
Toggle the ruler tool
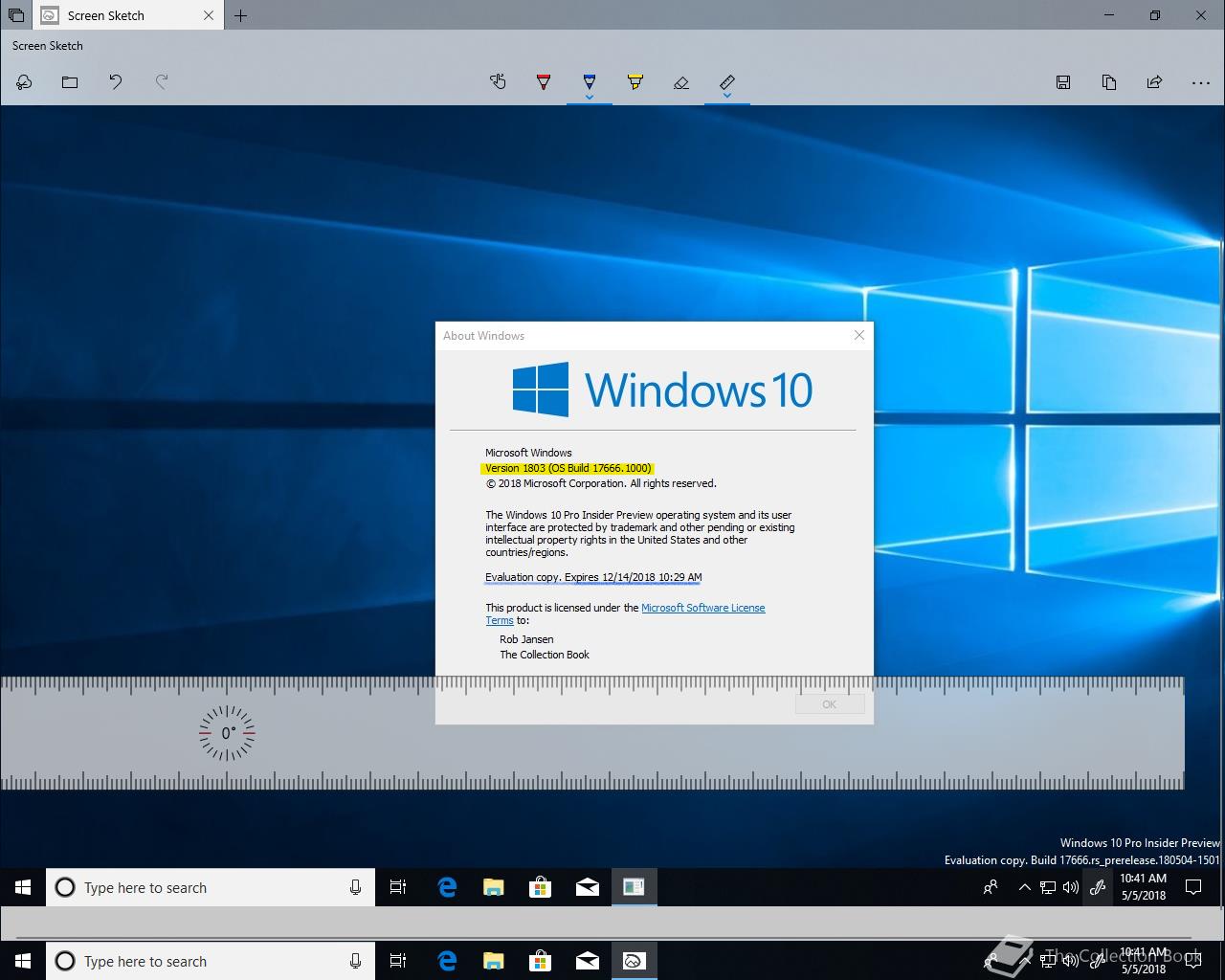pyautogui.click(x=727, y=80)
